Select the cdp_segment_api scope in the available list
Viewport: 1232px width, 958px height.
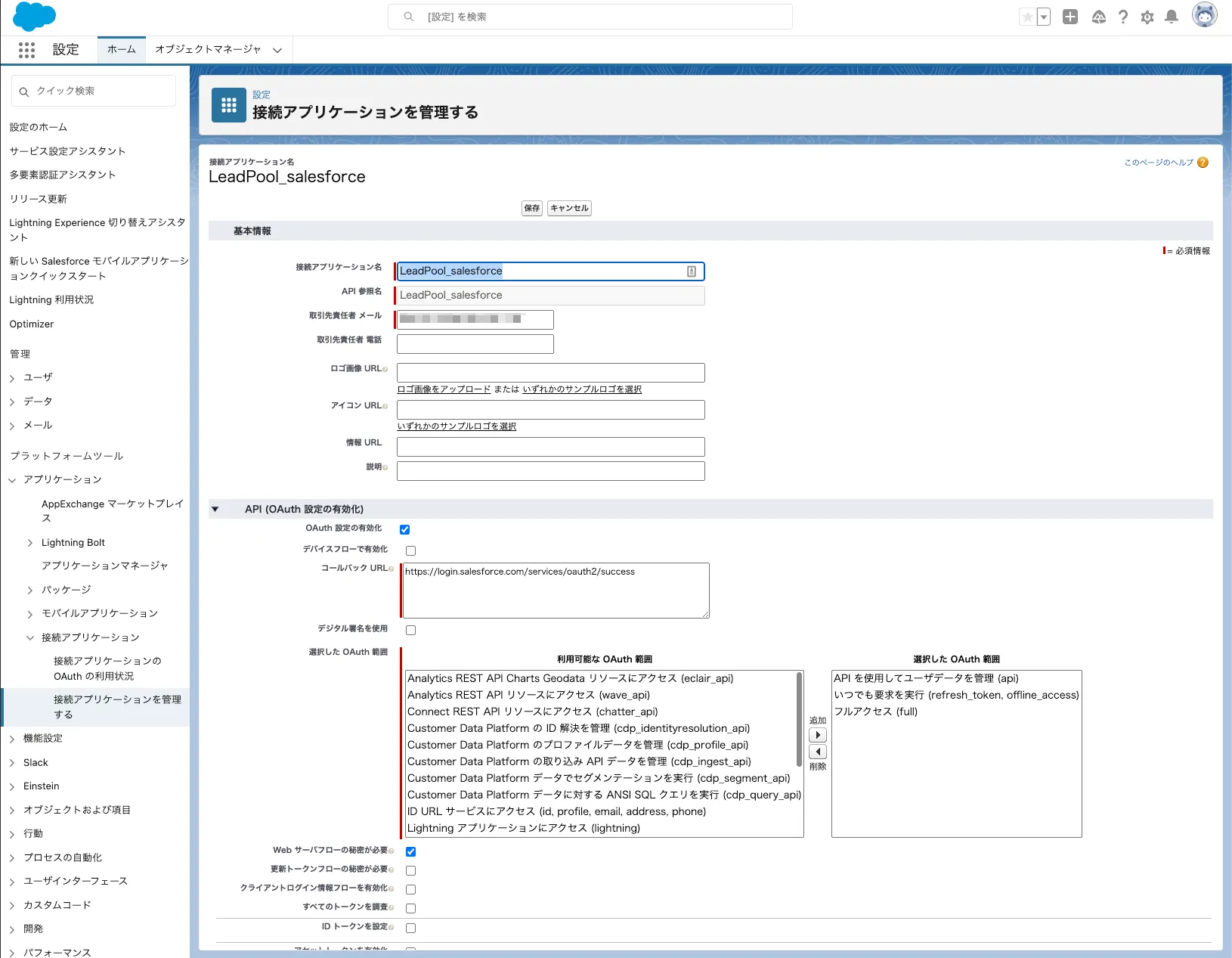[x=599, y=778]
